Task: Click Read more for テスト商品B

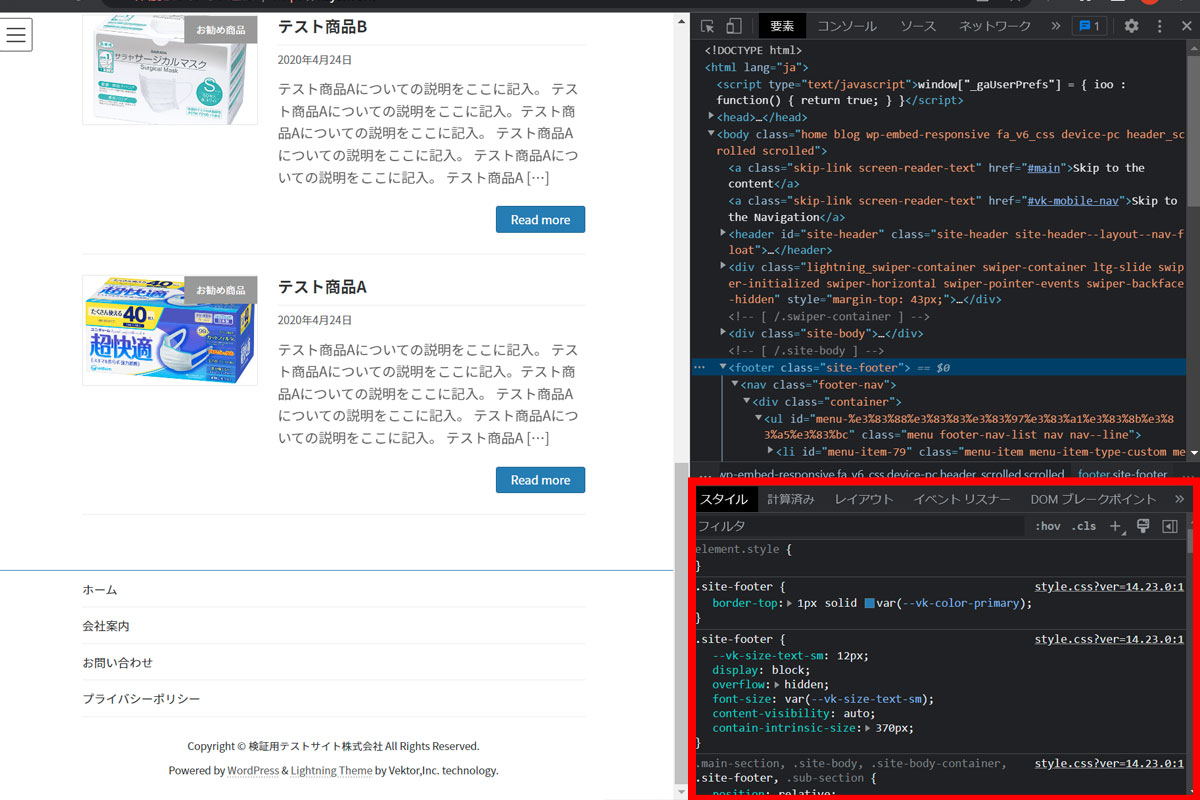Action: 540,220
